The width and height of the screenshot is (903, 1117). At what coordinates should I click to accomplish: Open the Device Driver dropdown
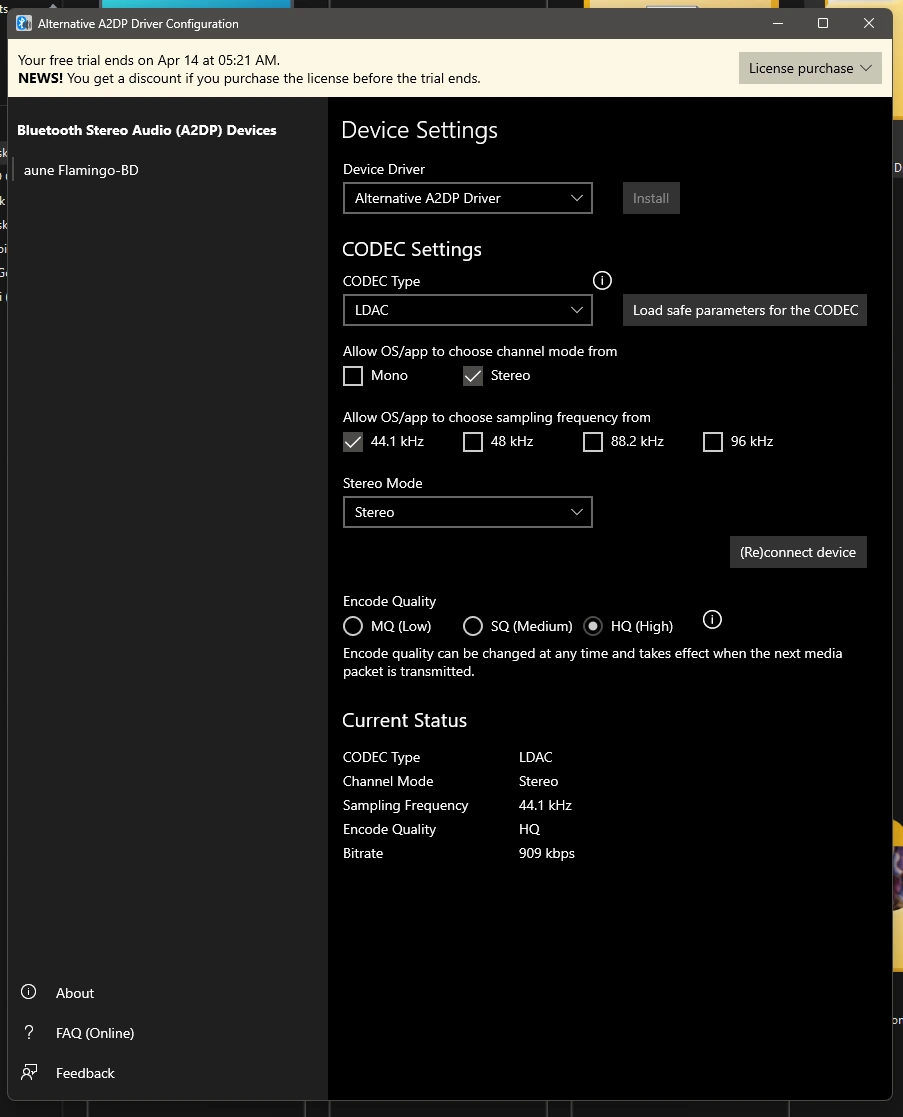[468, 198]
